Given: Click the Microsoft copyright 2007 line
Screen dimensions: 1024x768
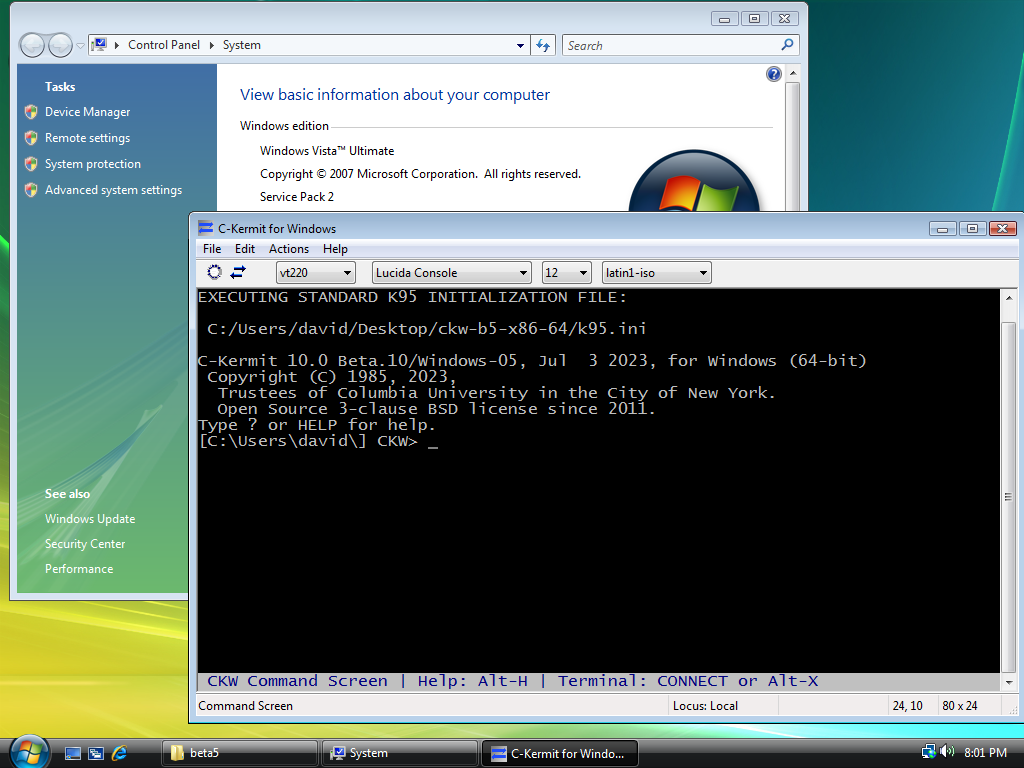Looking at the screenshot, I should coord(421,174).
